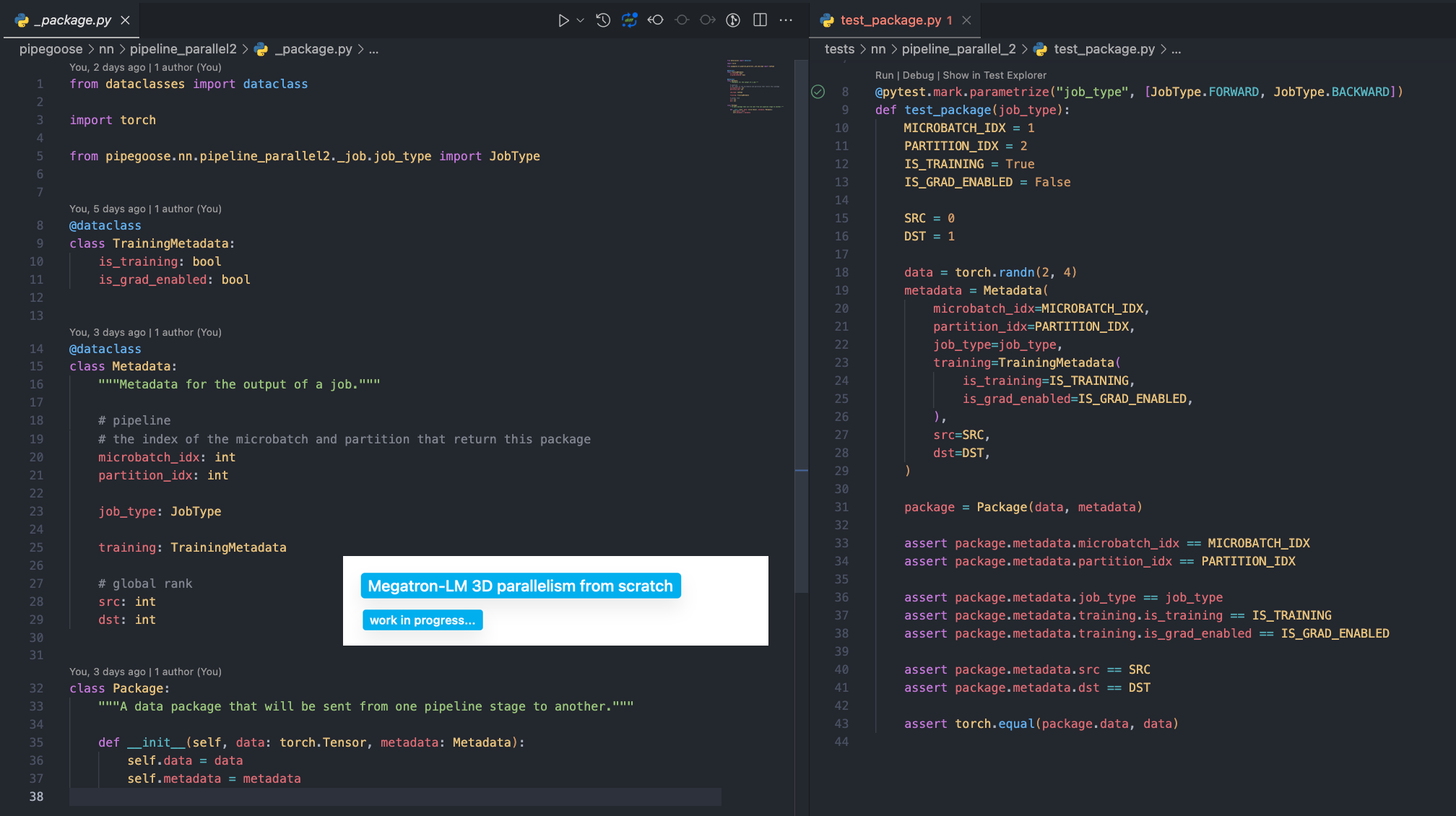Split the editor right
Viewport: 1456px width, 816px height.
pyautogui.click(x=760, y=20)
